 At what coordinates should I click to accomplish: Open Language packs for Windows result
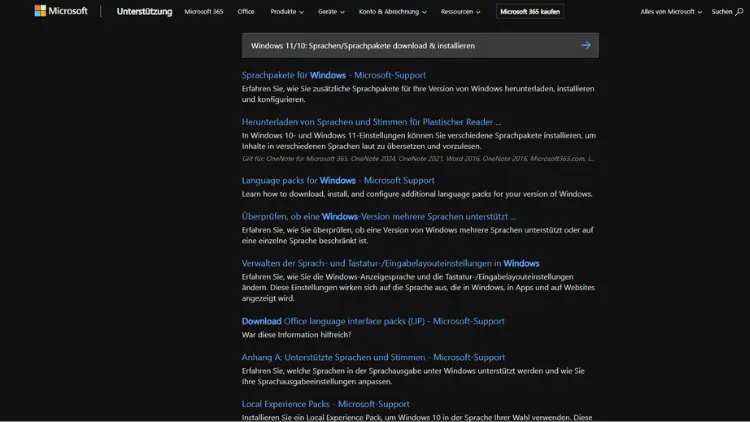338,180
